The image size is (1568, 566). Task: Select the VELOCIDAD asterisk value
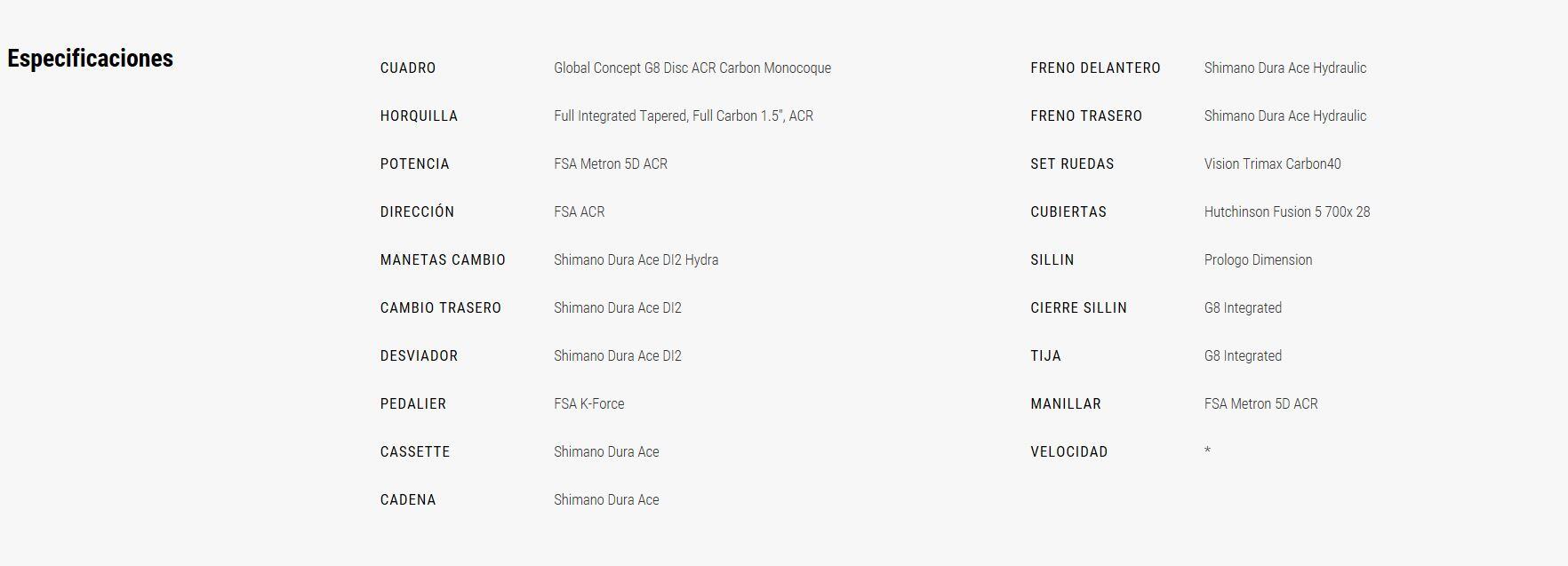pos(1207,451)
